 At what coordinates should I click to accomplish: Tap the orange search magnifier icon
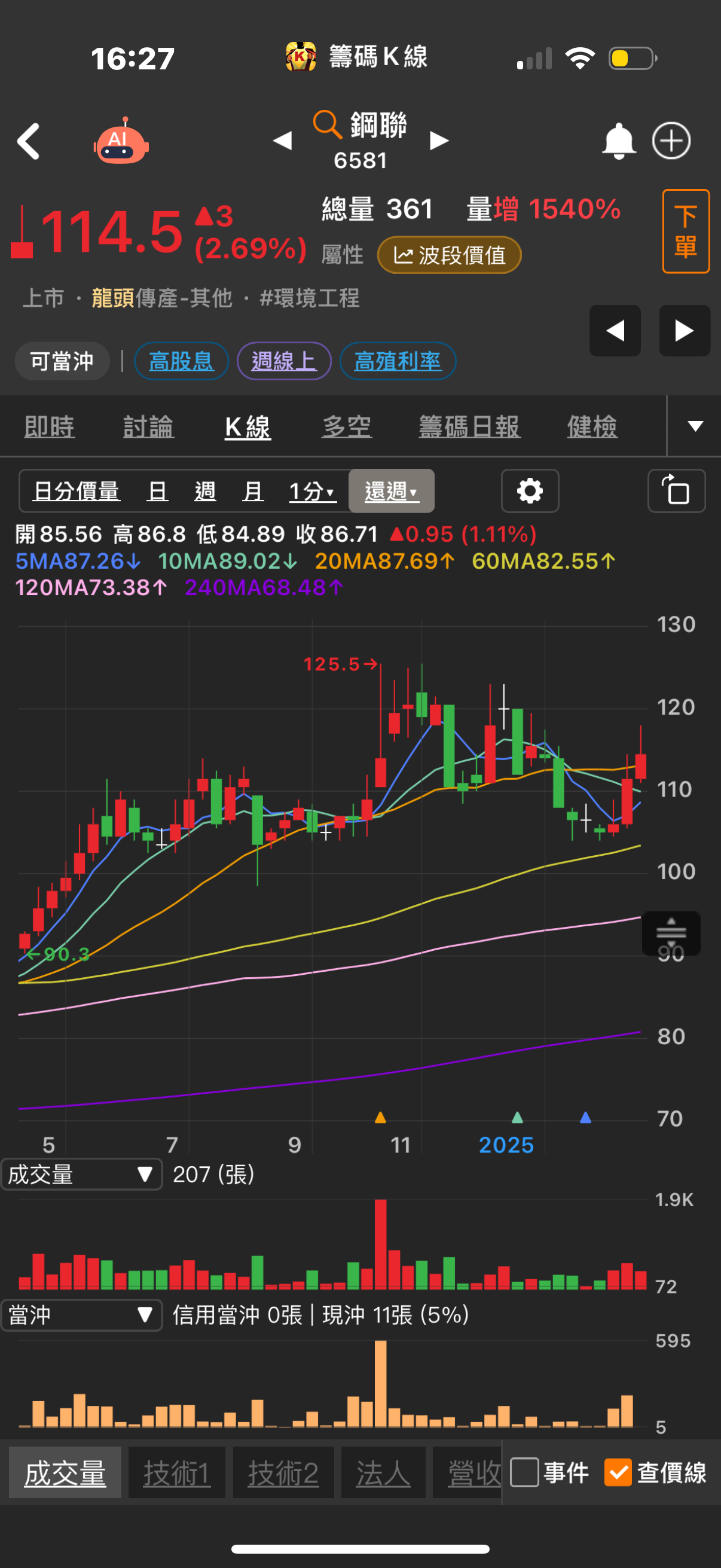[x=328, y=124]
